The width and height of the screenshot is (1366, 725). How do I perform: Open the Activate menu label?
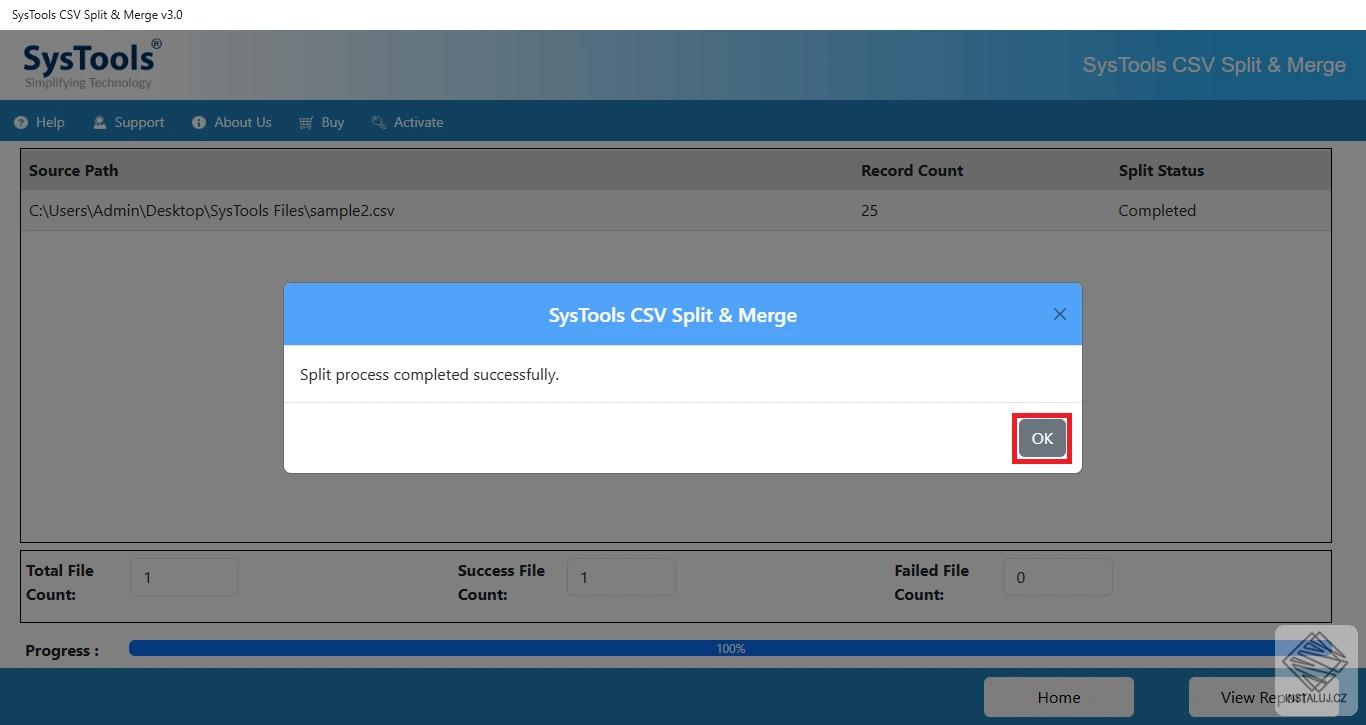419,122
